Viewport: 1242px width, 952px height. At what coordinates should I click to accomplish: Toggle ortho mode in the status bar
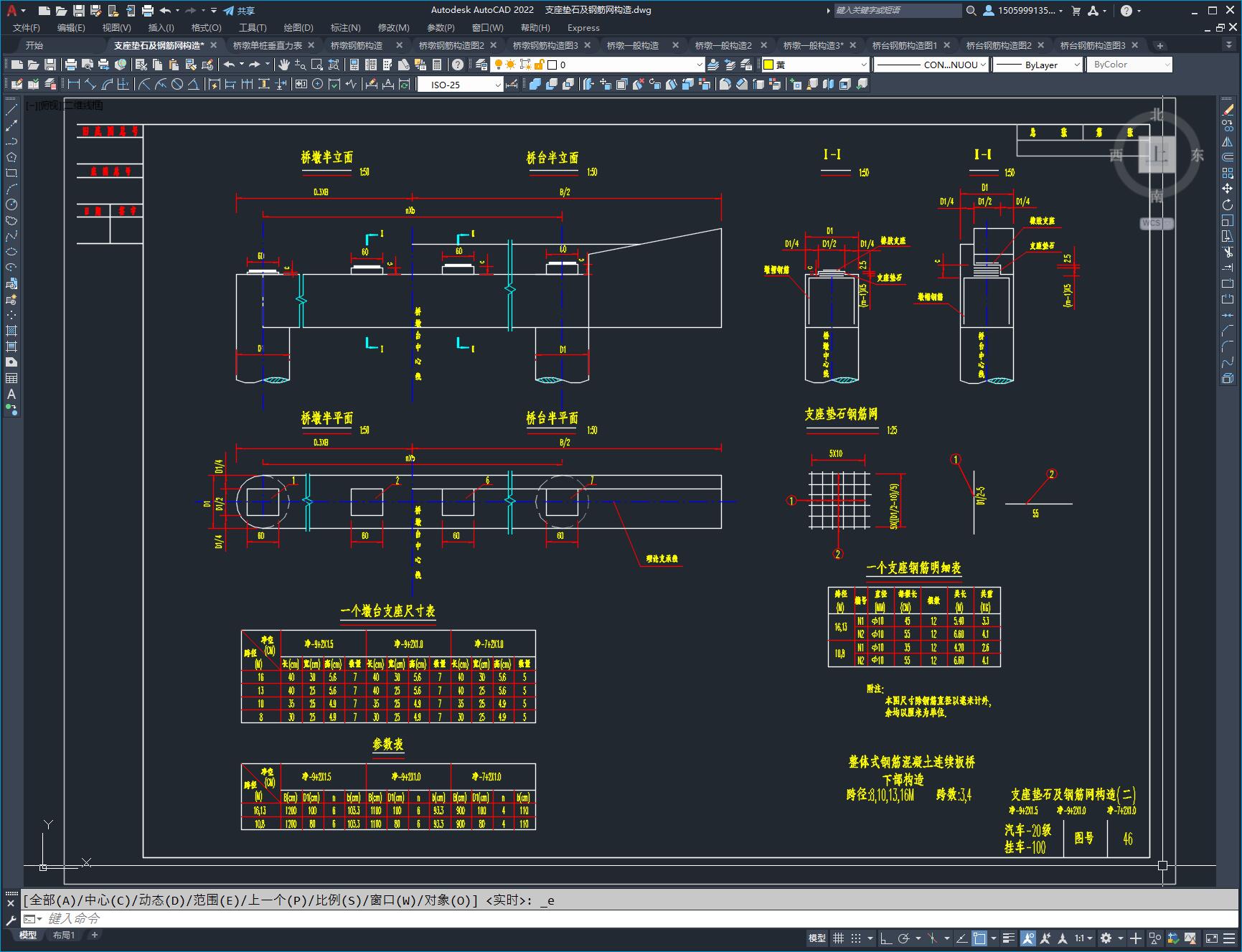(886, 938)
